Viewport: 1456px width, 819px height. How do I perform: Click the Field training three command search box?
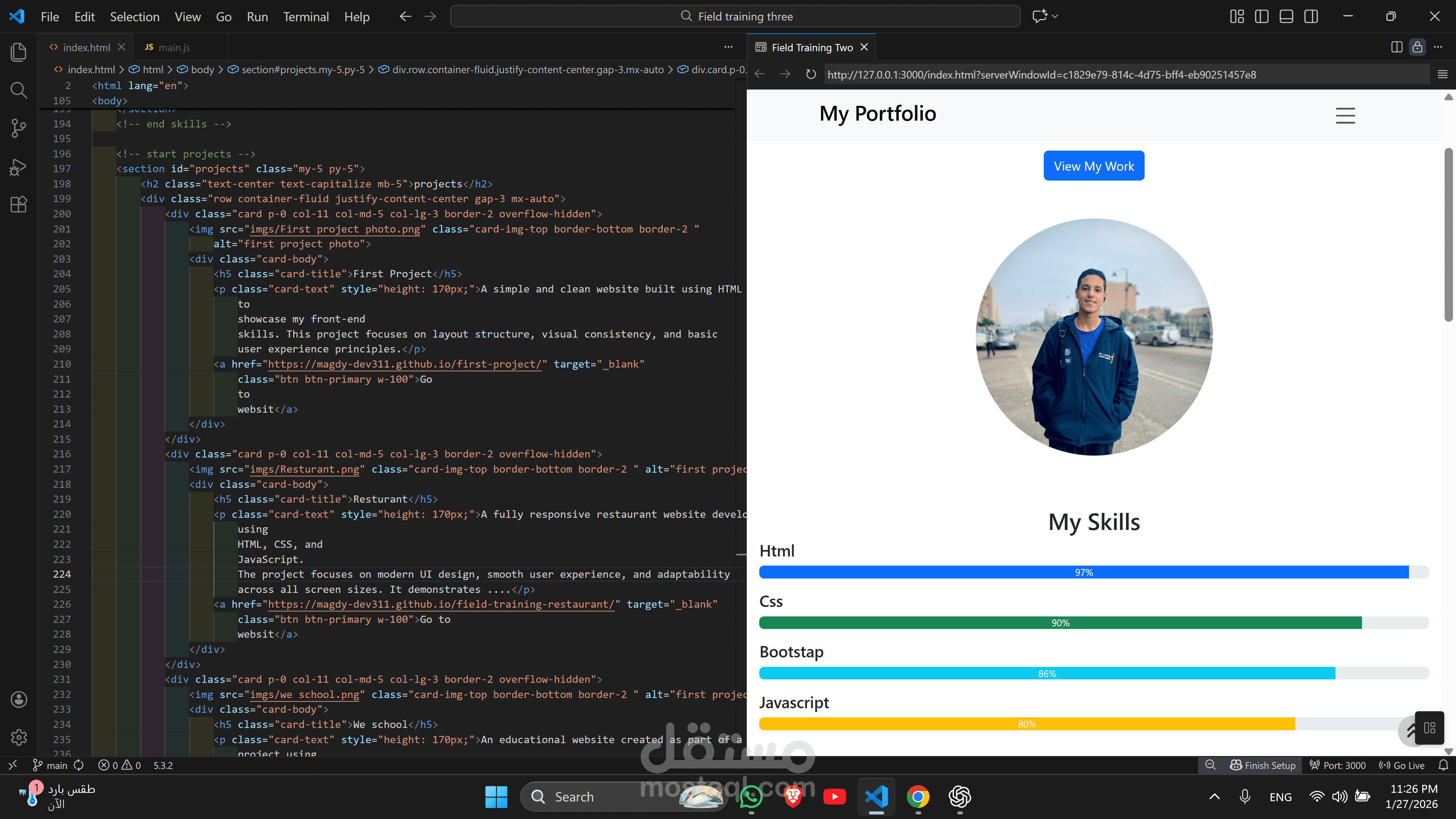pyautogui.click(x=735, y=16)
